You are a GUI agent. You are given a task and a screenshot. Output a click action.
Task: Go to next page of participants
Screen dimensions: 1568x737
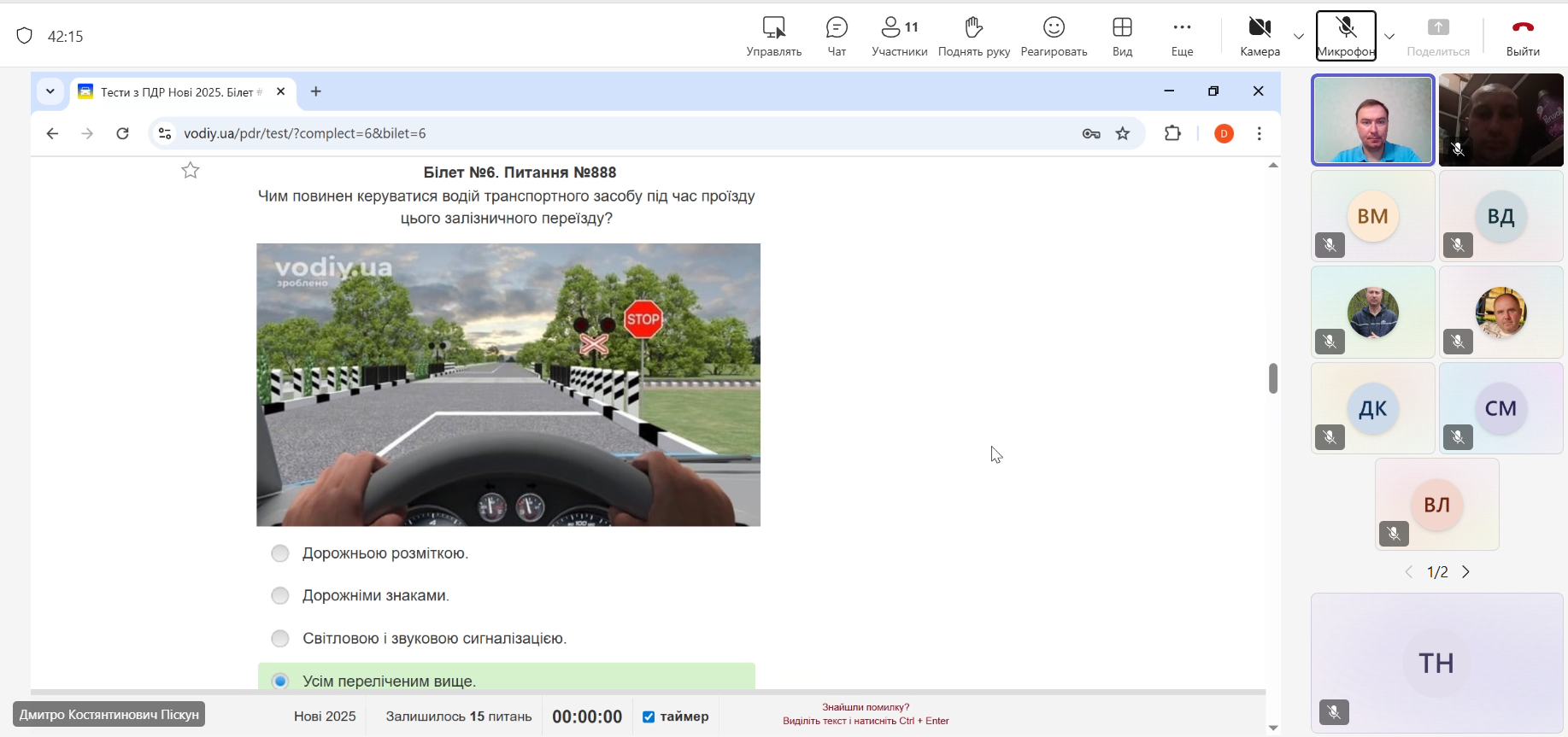1466,572
